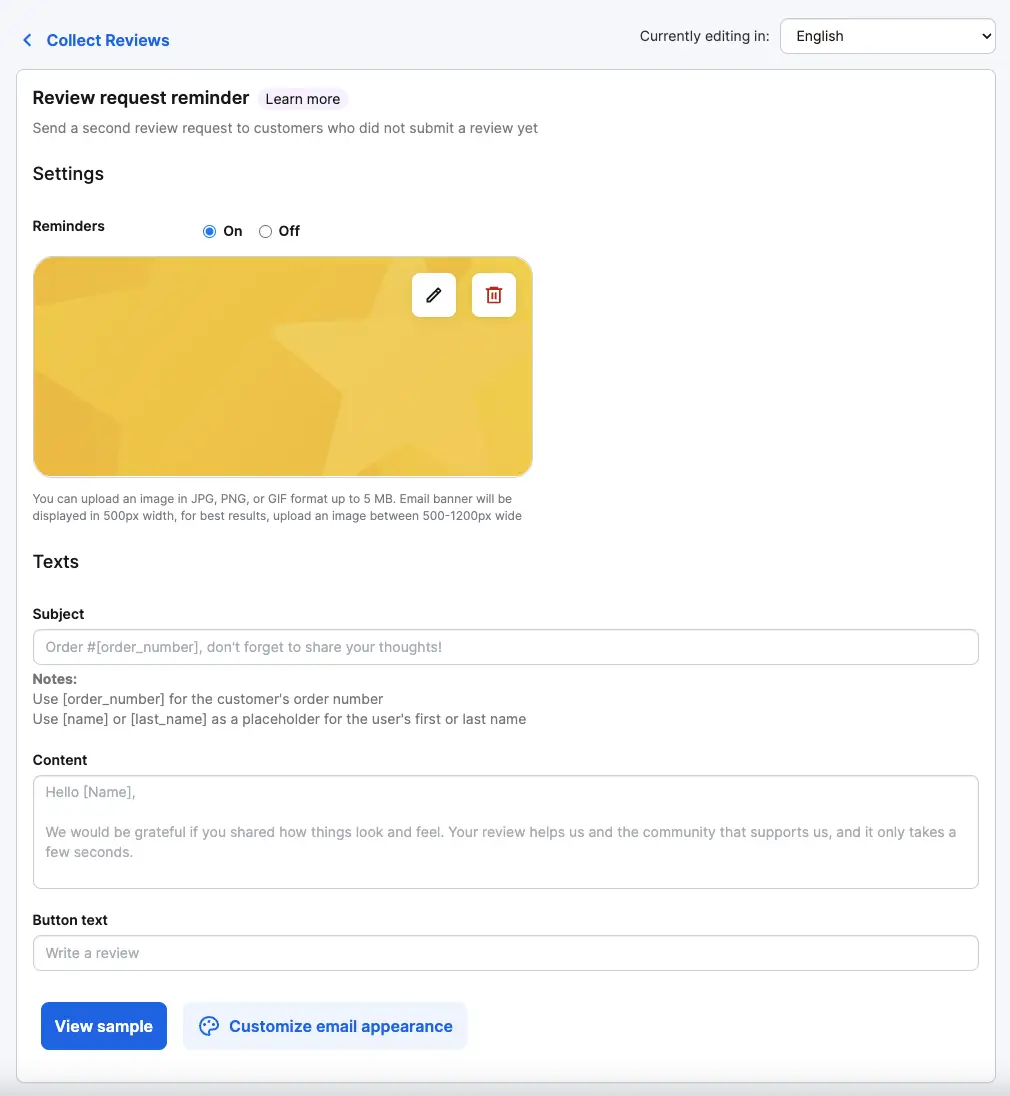
Task: Click the Button text field label
Action: point(70,920)
